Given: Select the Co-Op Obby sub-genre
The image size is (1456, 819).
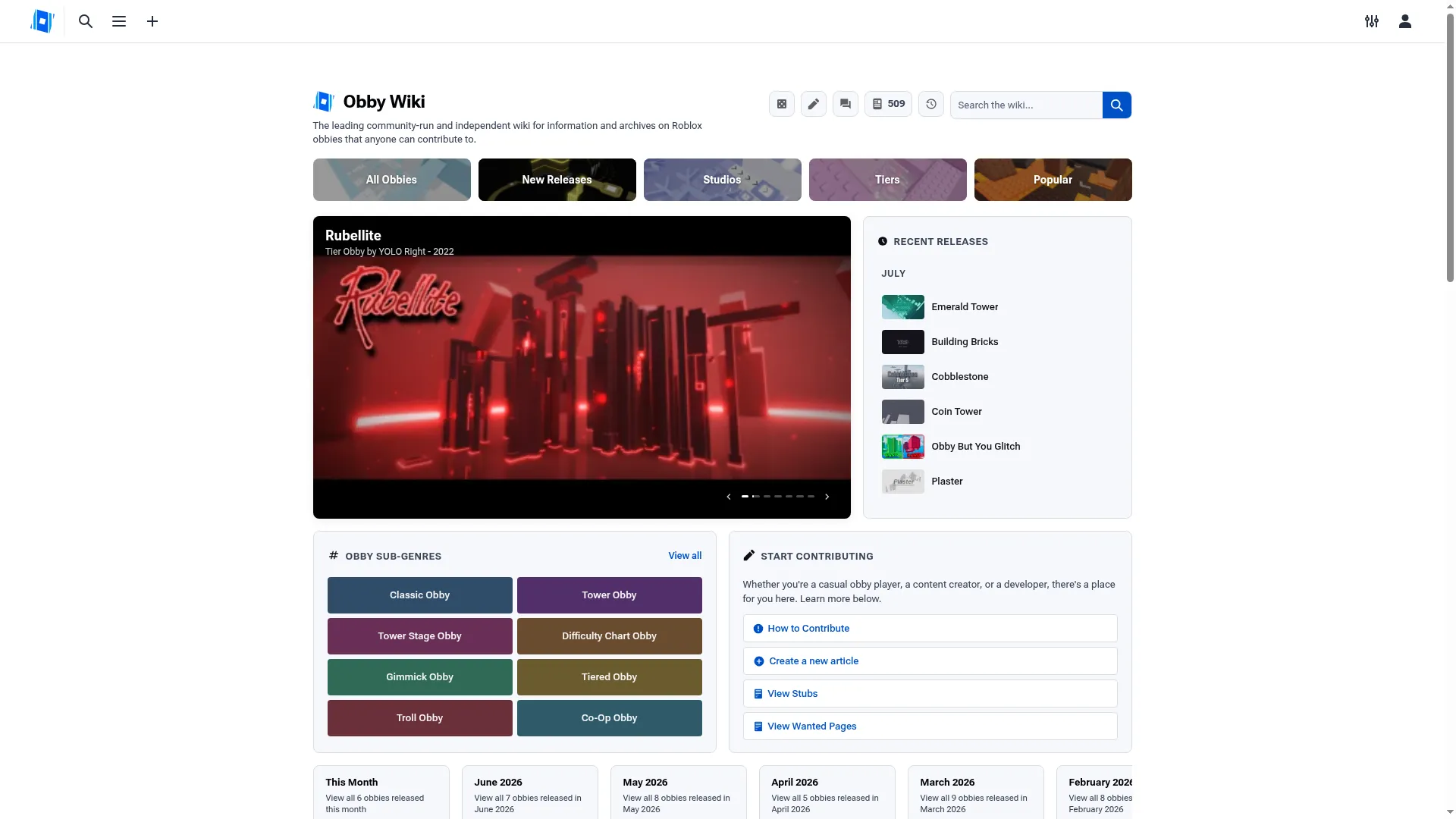Looking at the screenshot, I should point(610,718).
